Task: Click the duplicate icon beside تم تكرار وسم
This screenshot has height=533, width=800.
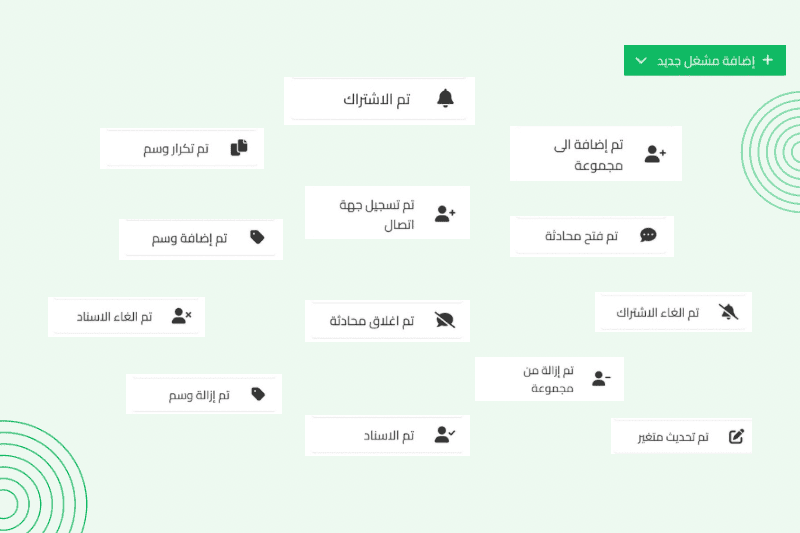Action: 239,148
